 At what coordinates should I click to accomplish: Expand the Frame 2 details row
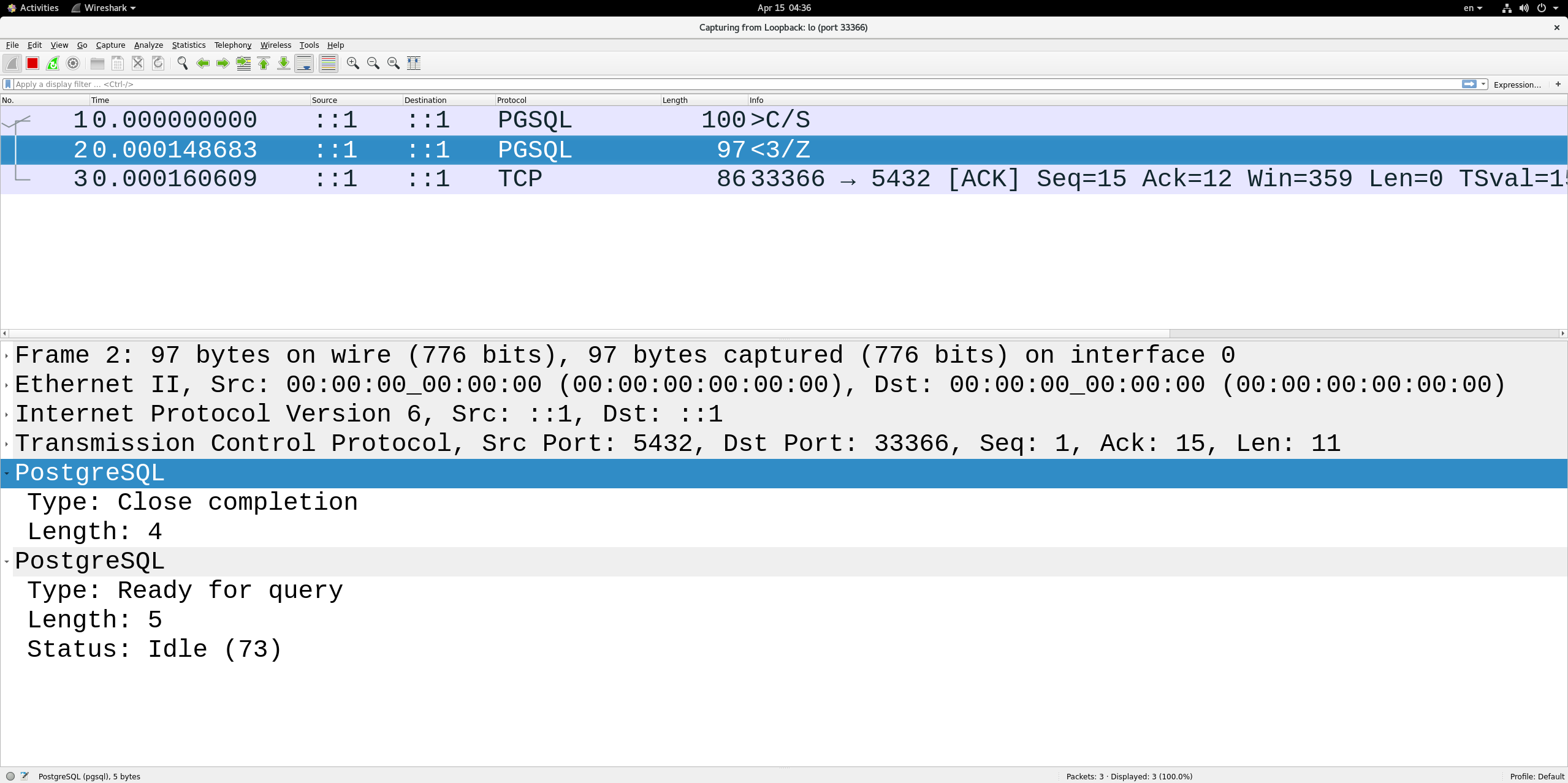click(7, 355)
